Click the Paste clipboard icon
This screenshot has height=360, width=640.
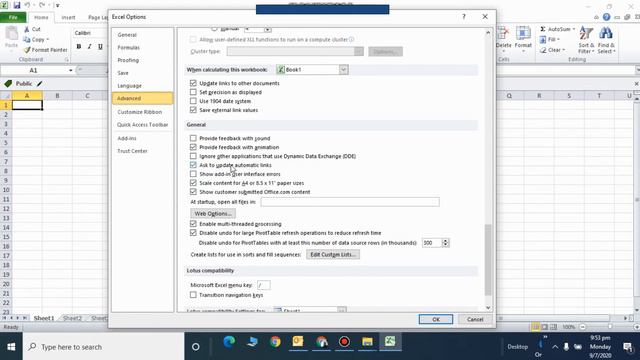pos(11,33)
